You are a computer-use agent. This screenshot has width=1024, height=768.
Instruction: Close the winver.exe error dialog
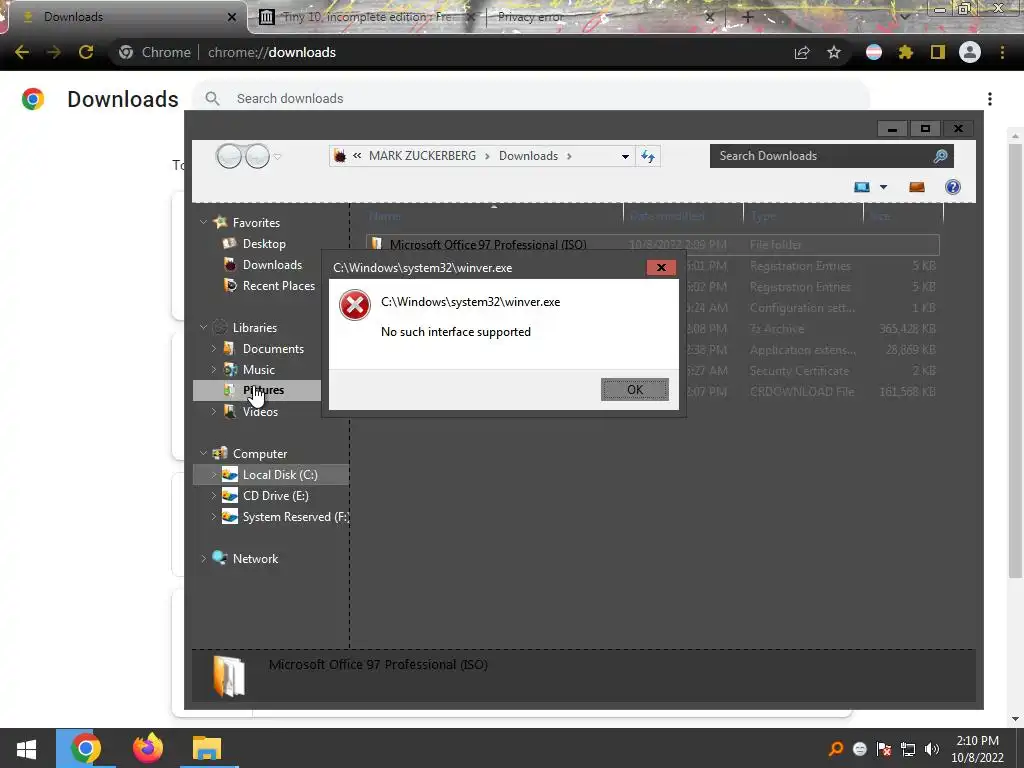click(x=661, y=268)
